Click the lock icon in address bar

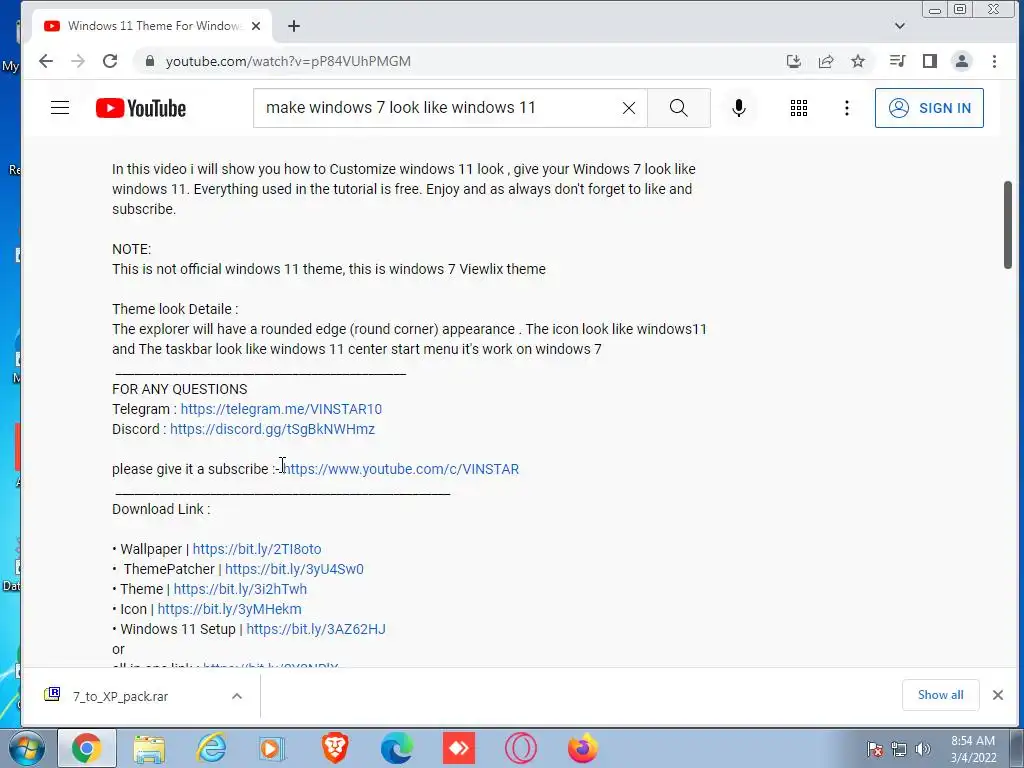pos(150,61)
